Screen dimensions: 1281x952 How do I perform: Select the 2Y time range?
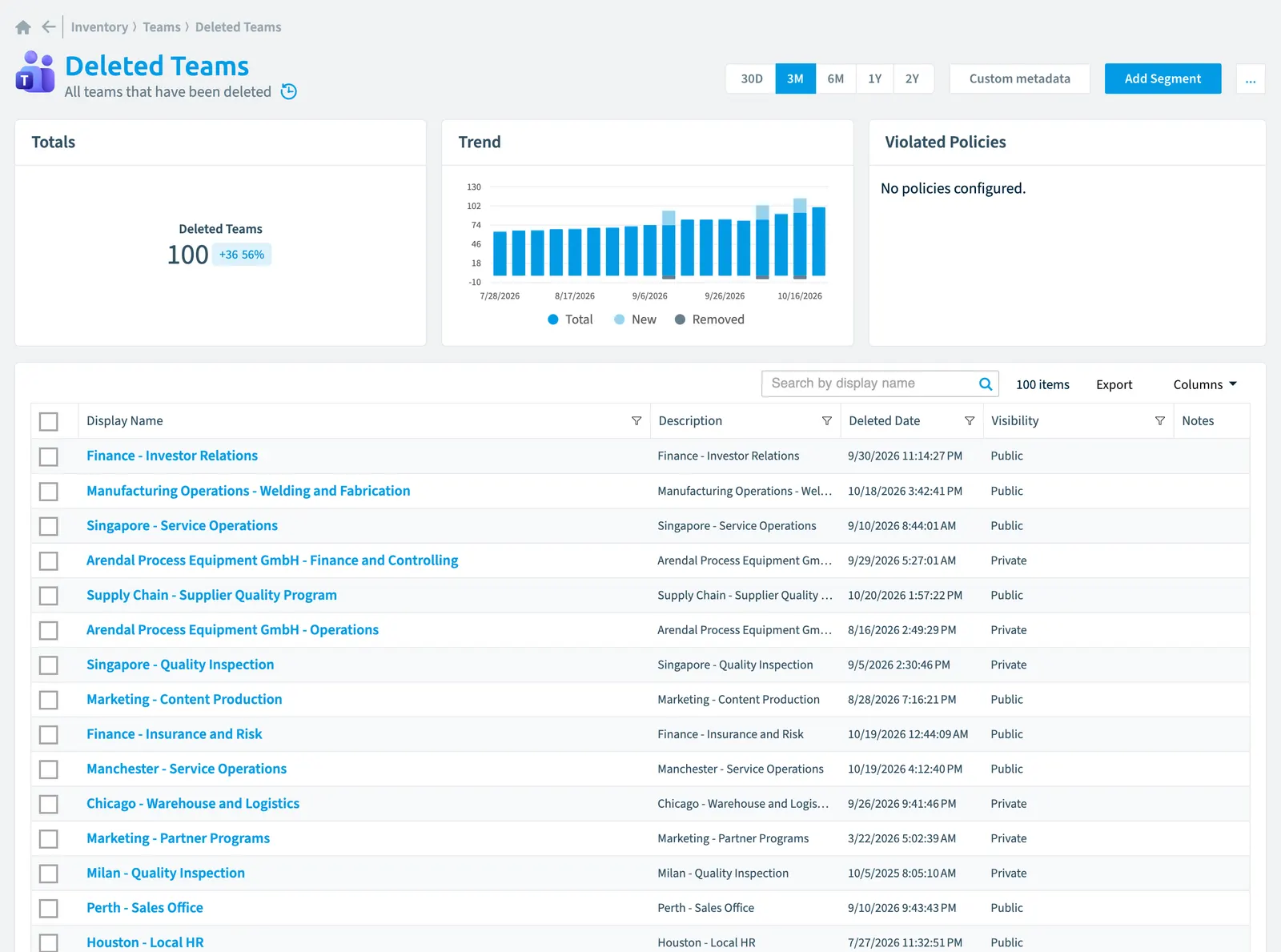coord(913,78)
